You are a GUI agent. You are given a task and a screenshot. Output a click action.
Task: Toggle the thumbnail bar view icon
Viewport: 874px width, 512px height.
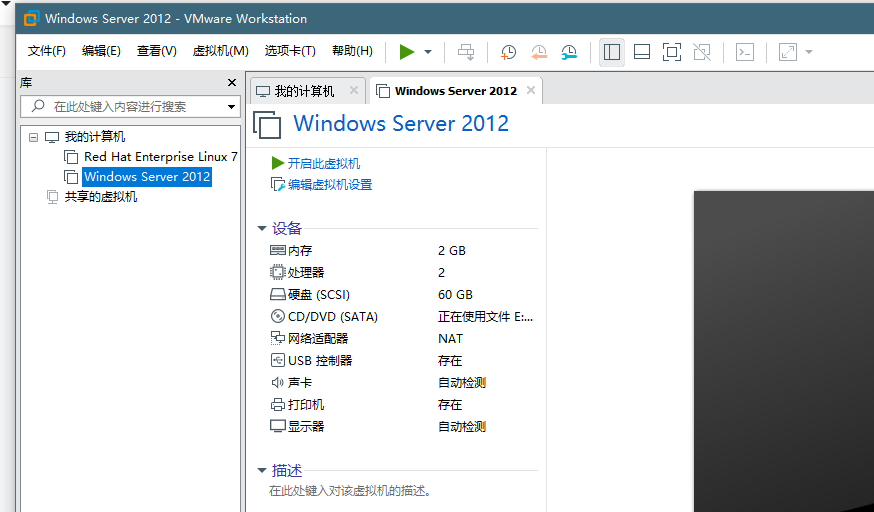(x=642, y=52)
